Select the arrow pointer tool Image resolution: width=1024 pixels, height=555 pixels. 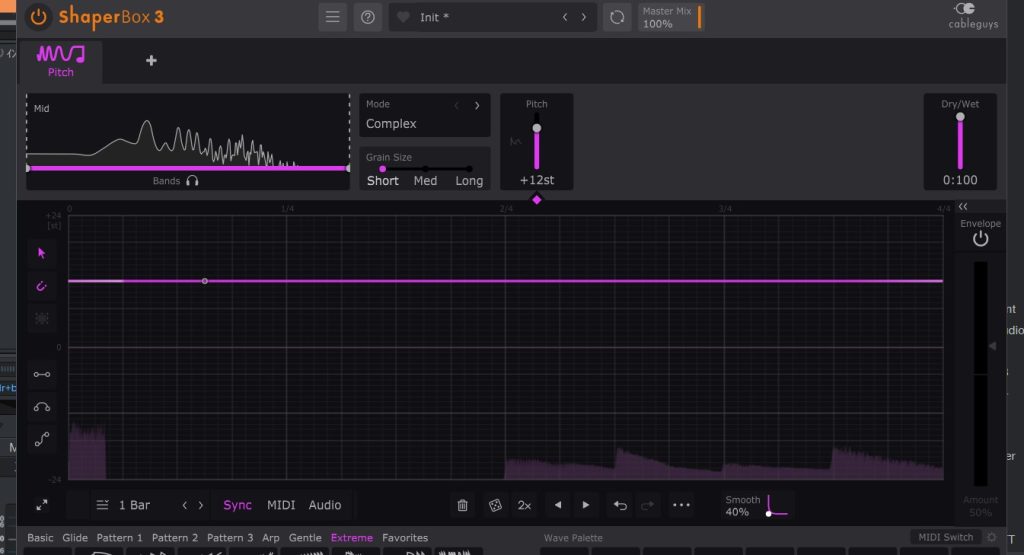(42, 253)
